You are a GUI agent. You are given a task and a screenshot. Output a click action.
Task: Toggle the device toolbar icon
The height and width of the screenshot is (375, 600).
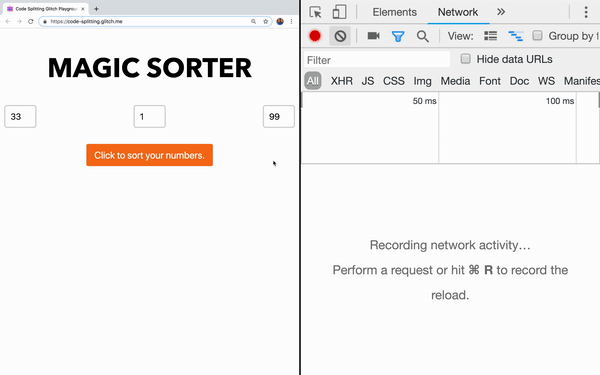pos(339,12)
